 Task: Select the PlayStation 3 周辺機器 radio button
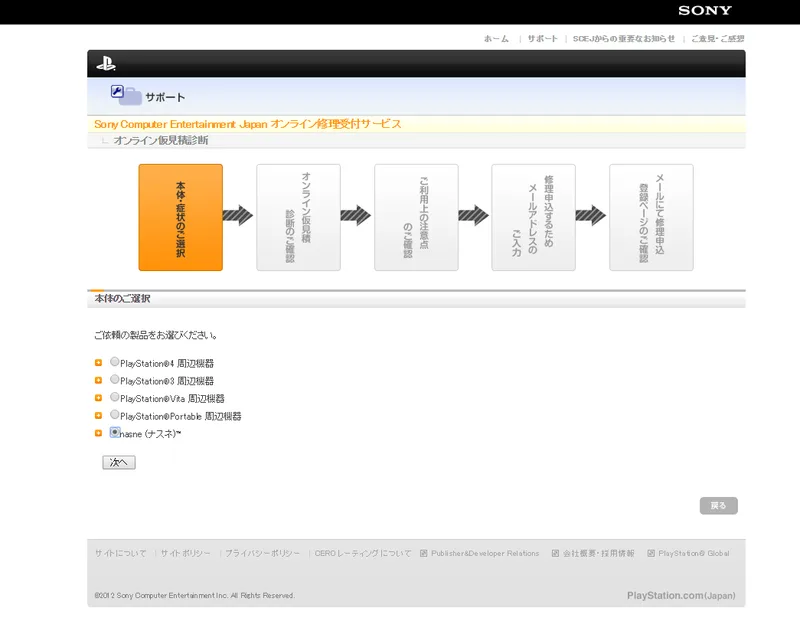point(115,380)
